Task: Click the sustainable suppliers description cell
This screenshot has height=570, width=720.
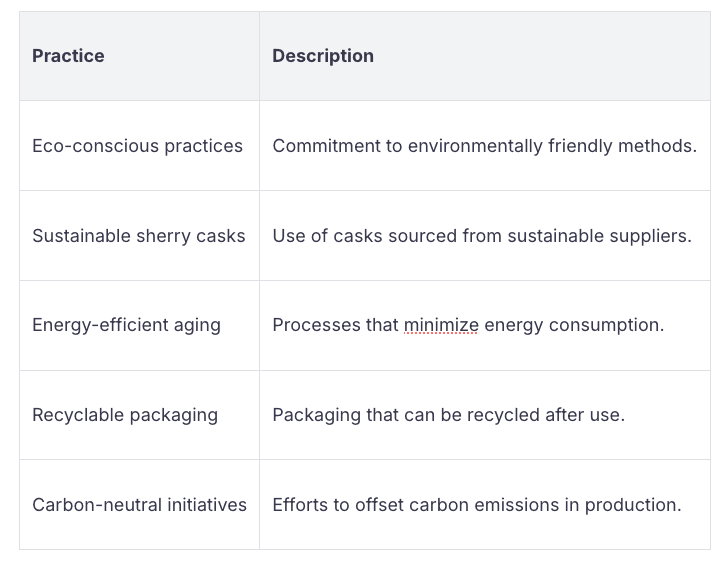Action: tap(481, 236)
